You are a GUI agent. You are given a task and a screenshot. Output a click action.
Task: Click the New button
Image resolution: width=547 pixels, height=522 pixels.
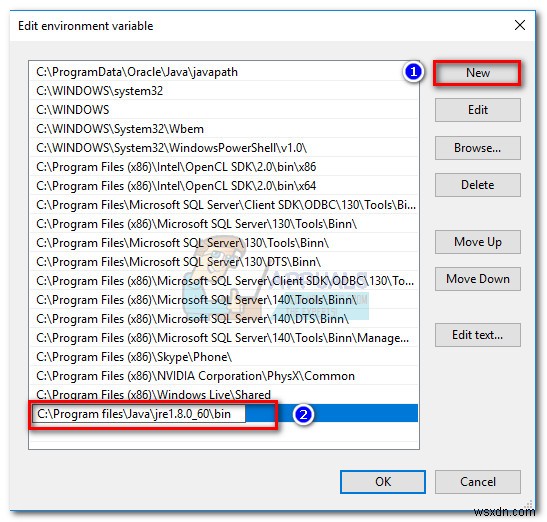pyautogui.click(x=478, y=73)
